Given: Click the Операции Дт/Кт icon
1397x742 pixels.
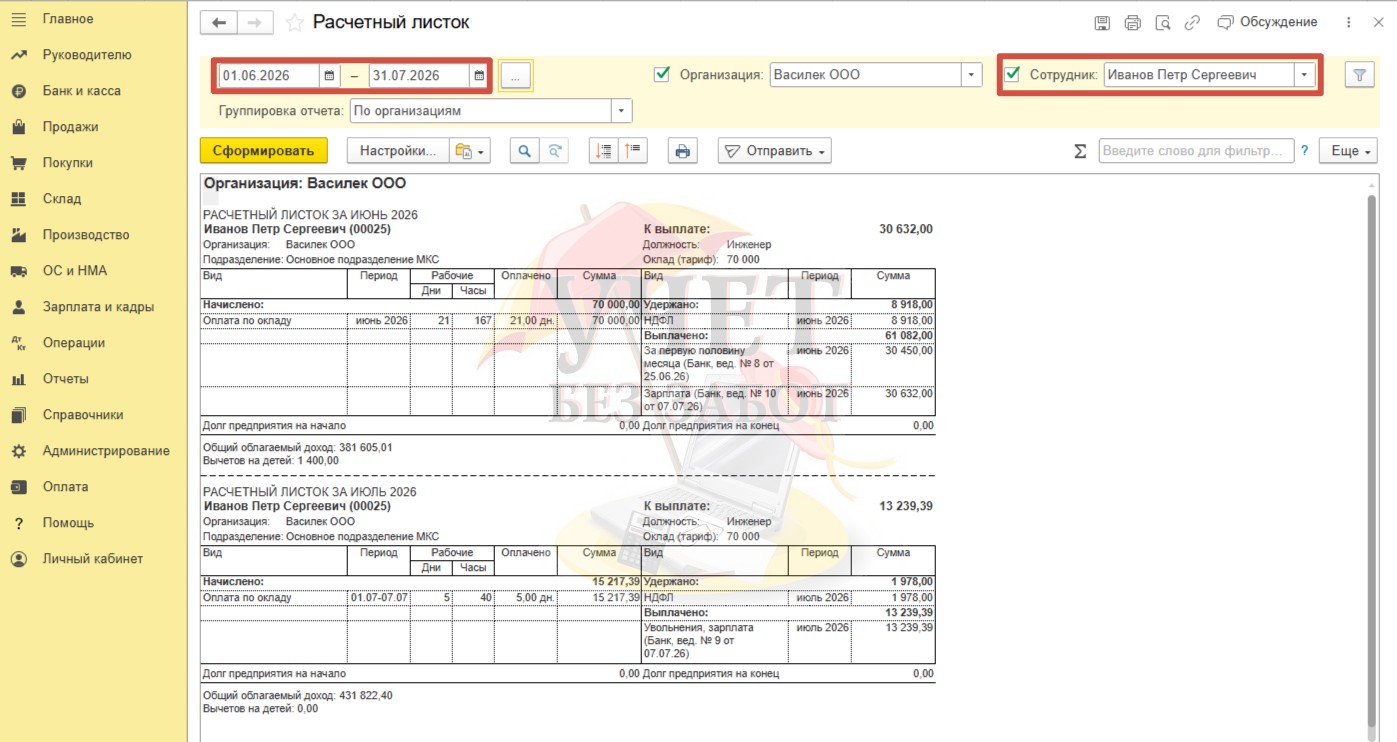Looking at the screenshot, I should pos(18,343).
